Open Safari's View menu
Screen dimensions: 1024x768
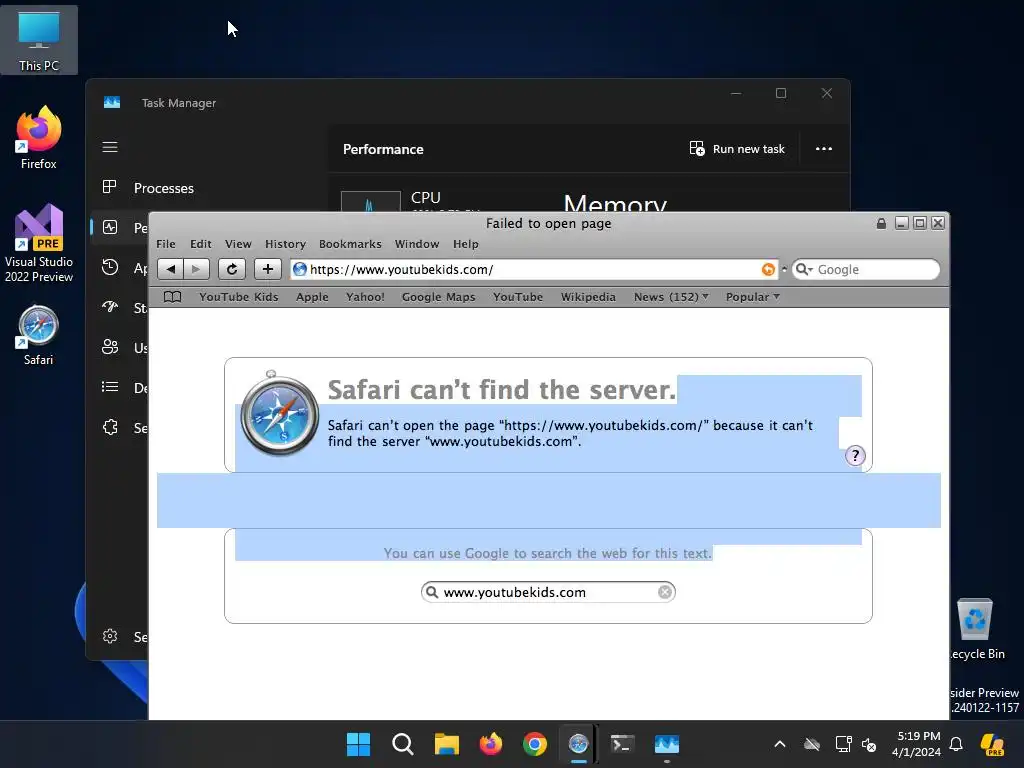(238, 244)
